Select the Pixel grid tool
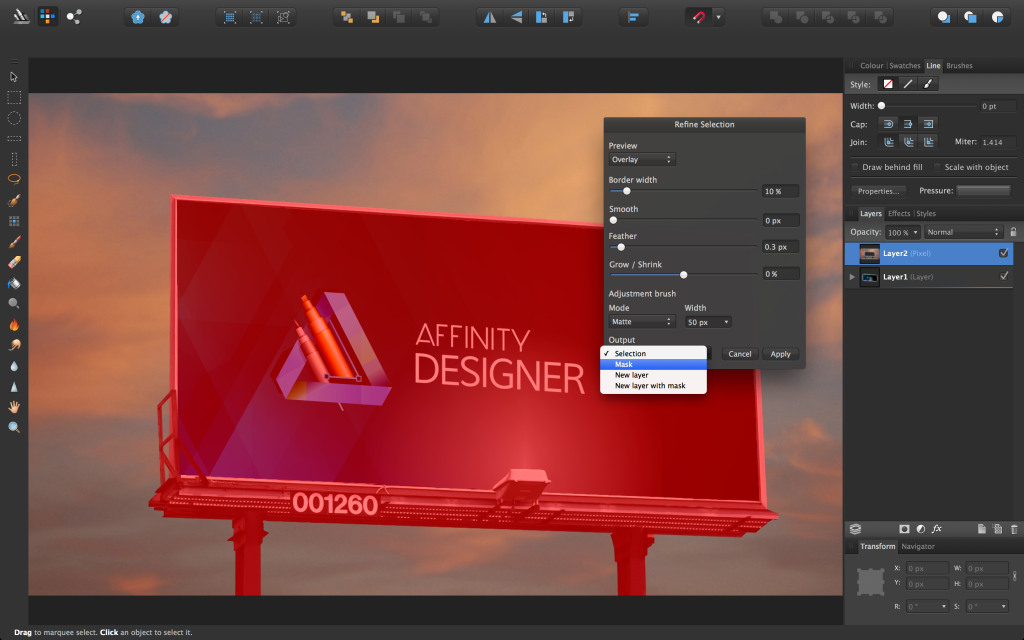 coord(14,221)
